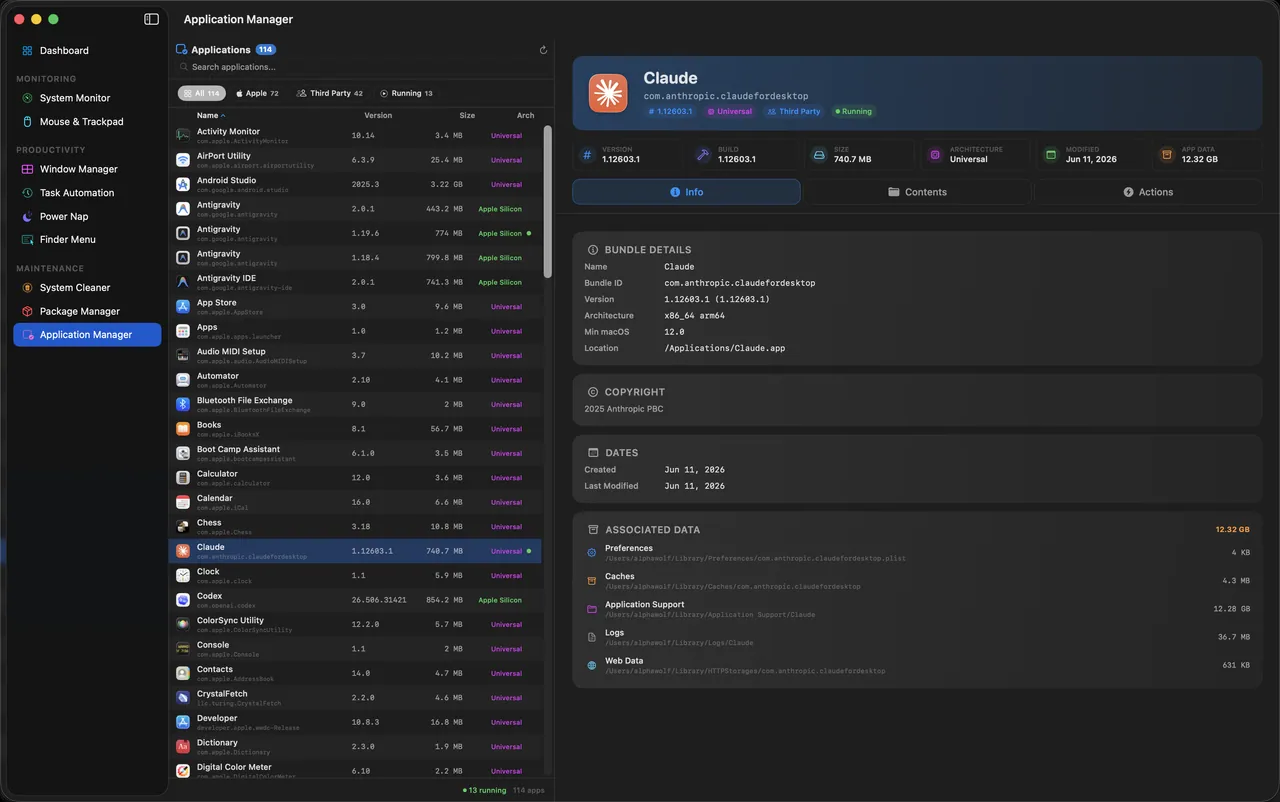Click the Logs associated data entry
The image size is (1280, 802).
click(917, 637)
